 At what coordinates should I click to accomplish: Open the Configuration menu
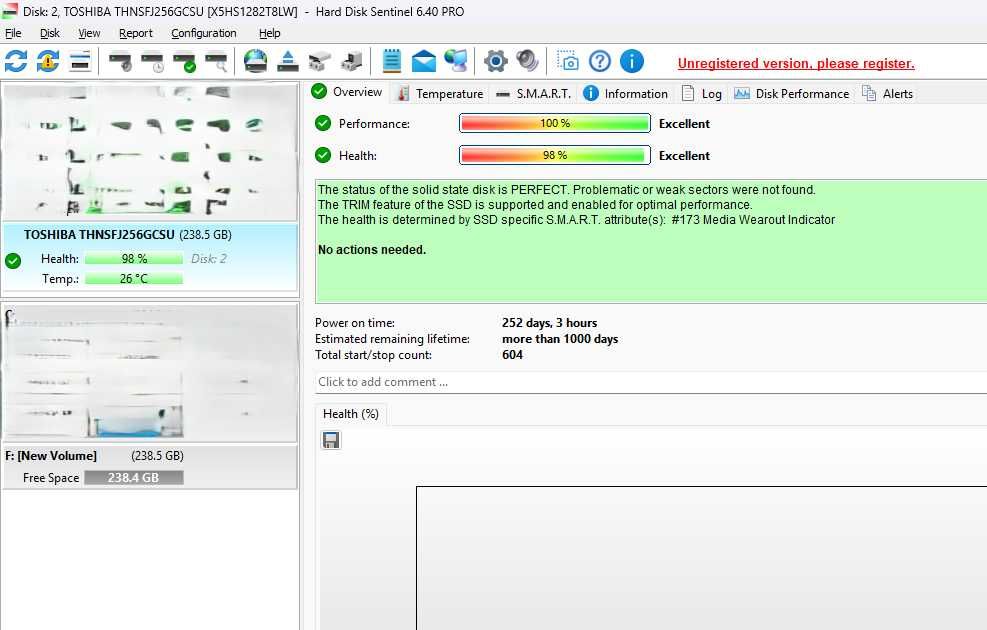(x=203, y=33)
